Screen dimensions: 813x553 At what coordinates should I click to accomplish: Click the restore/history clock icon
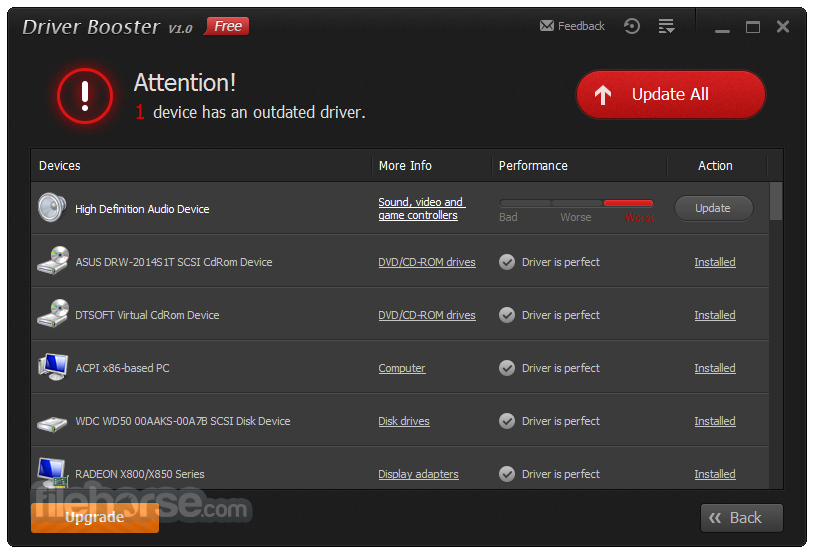coord(632,26)
